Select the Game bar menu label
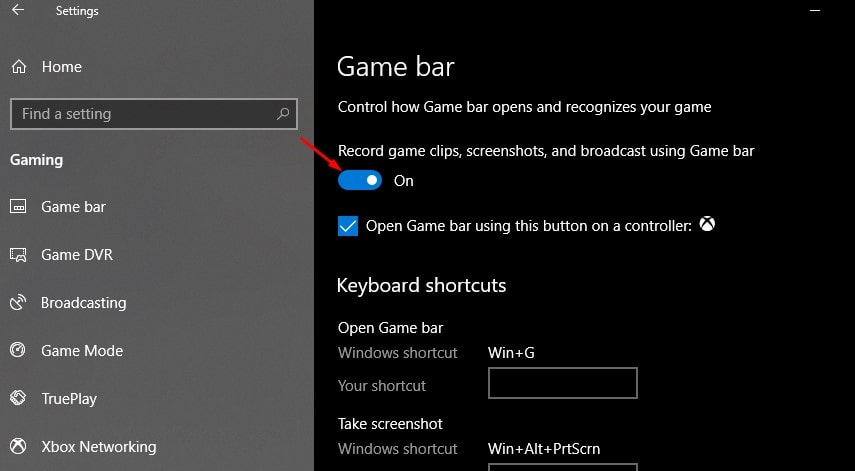Image resolution: width=855 pixels, height=471 pixels. coord(73,207)
